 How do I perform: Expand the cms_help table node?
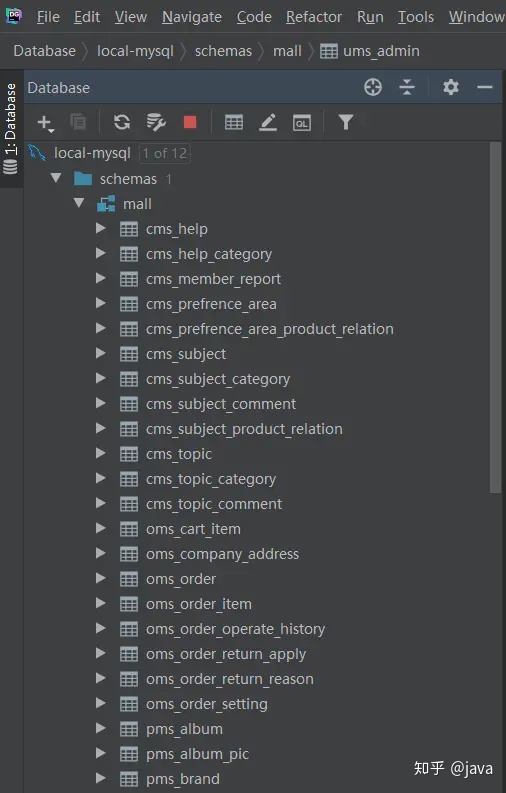coord(101,228)
